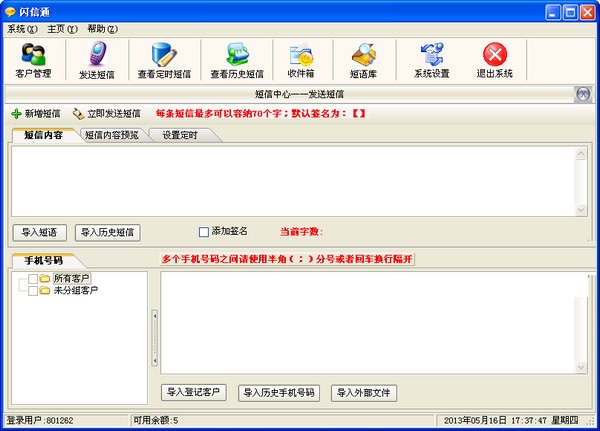Switch to the 短信内容预览 tab

[111, 135]
